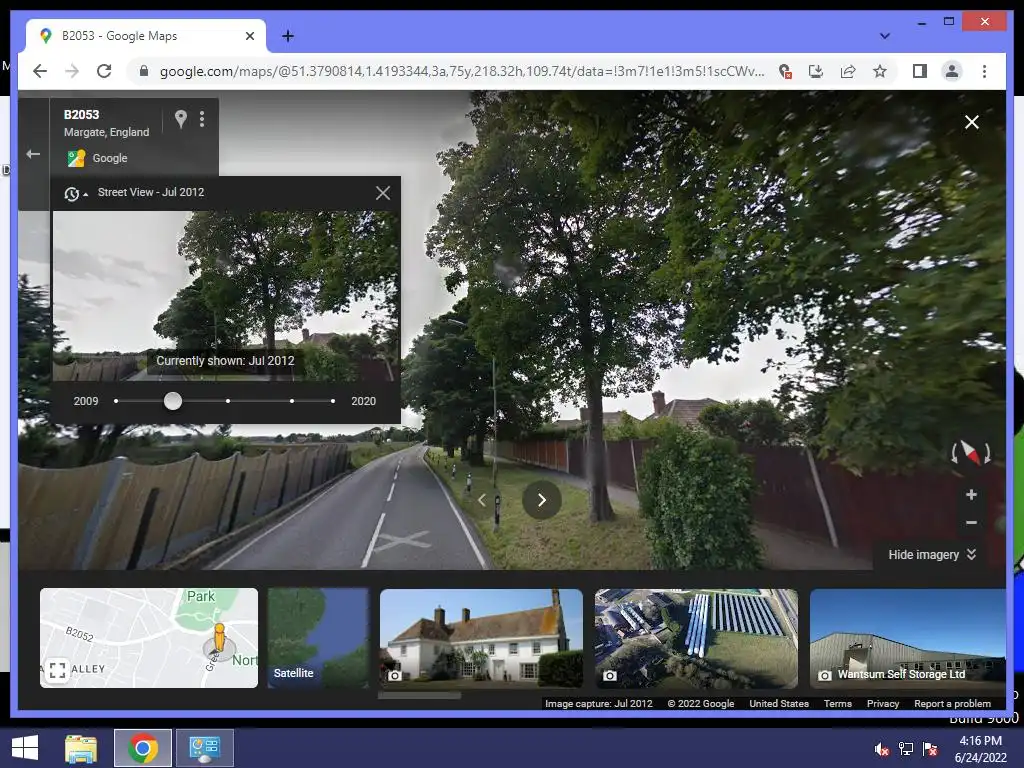Zoom in with the plus button

(971, 494)
